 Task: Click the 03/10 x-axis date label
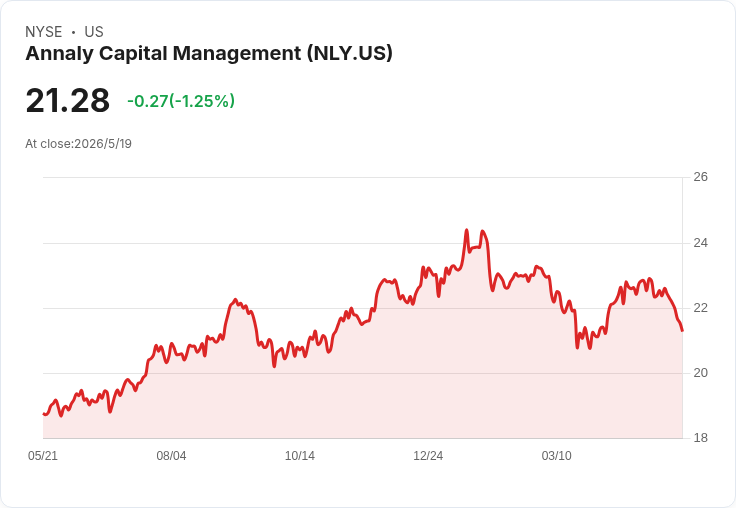click(x=557, y=456)
